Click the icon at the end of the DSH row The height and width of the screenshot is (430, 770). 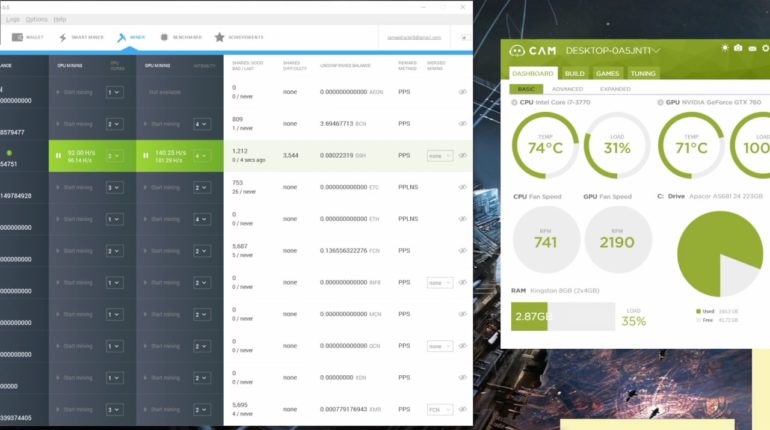(462, 156)
